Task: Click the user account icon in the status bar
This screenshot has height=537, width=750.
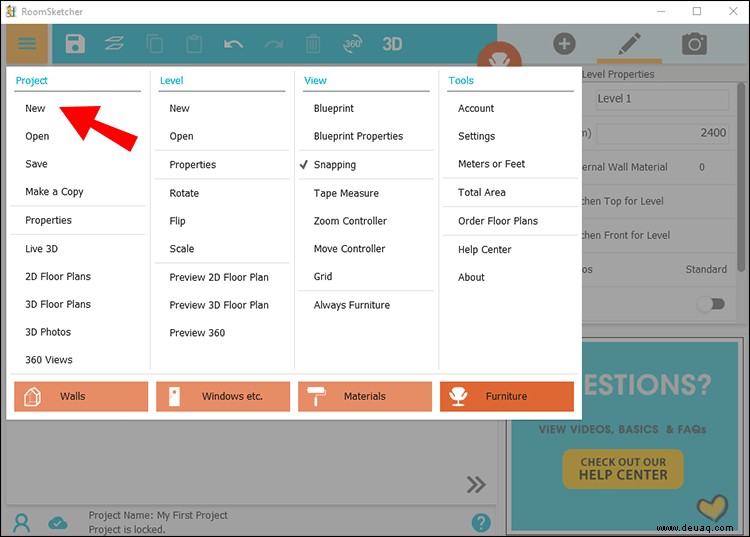Action: coord(22,523)
